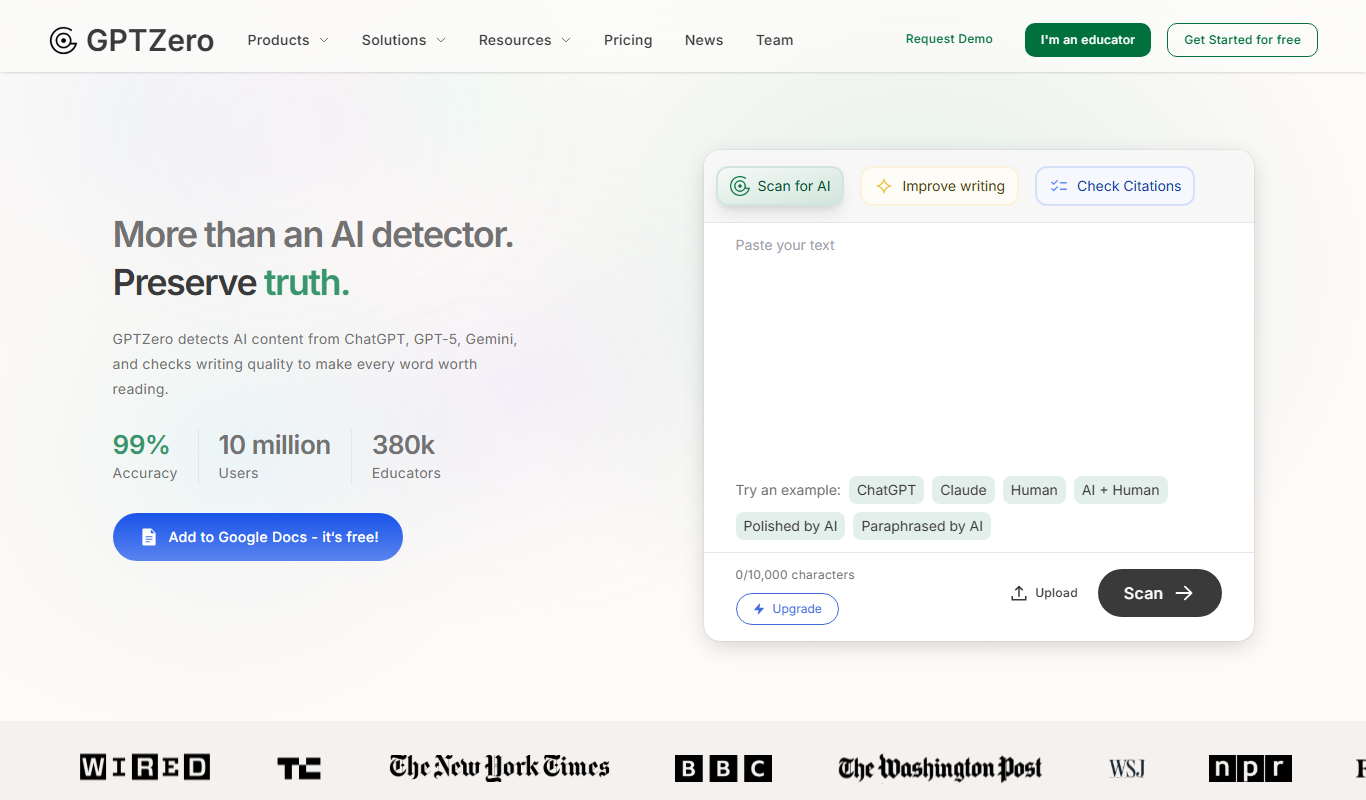The width and height of the screenshot is (1366, 800).
Task: Click The Washington Post logo
Action: [940, 768]
